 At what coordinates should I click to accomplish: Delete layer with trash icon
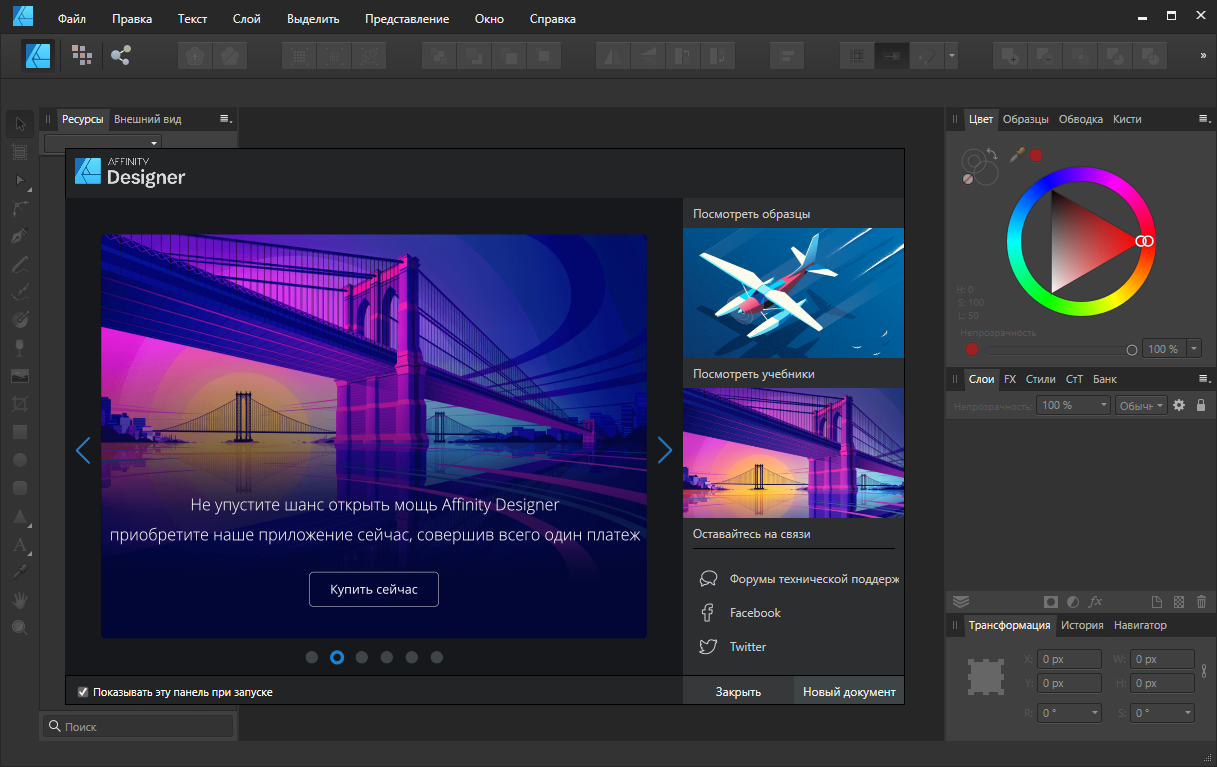[x=1202, y=602]
